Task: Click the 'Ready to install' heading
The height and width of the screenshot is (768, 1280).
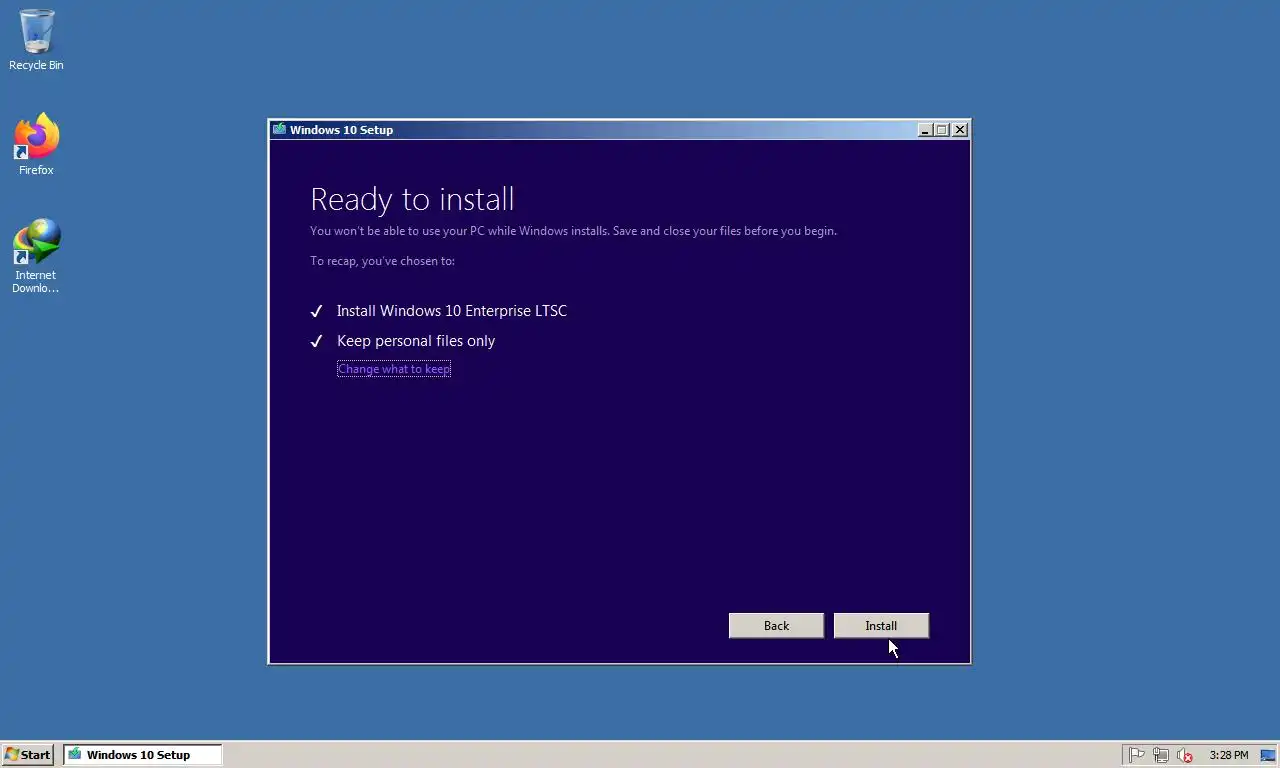Action: coord(412,199)
